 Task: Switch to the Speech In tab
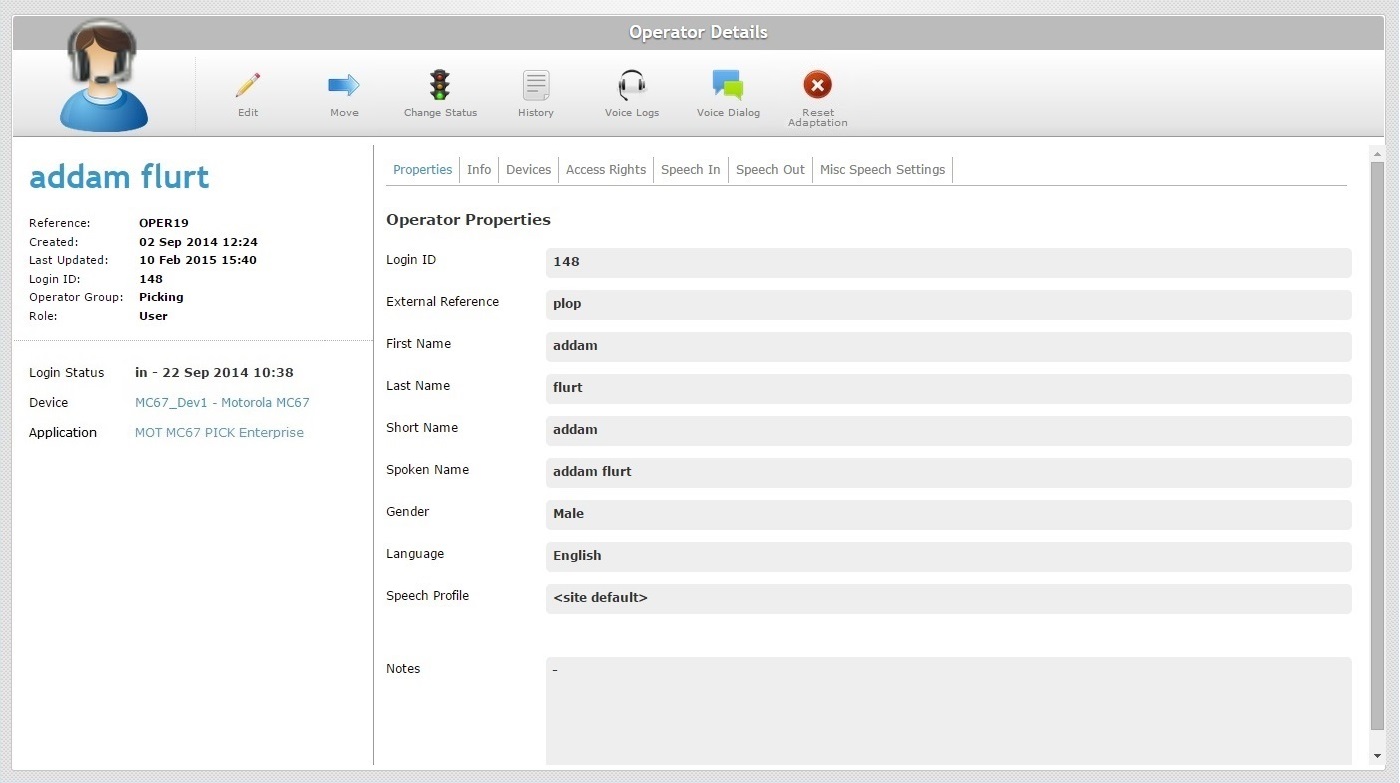(691, 170)
